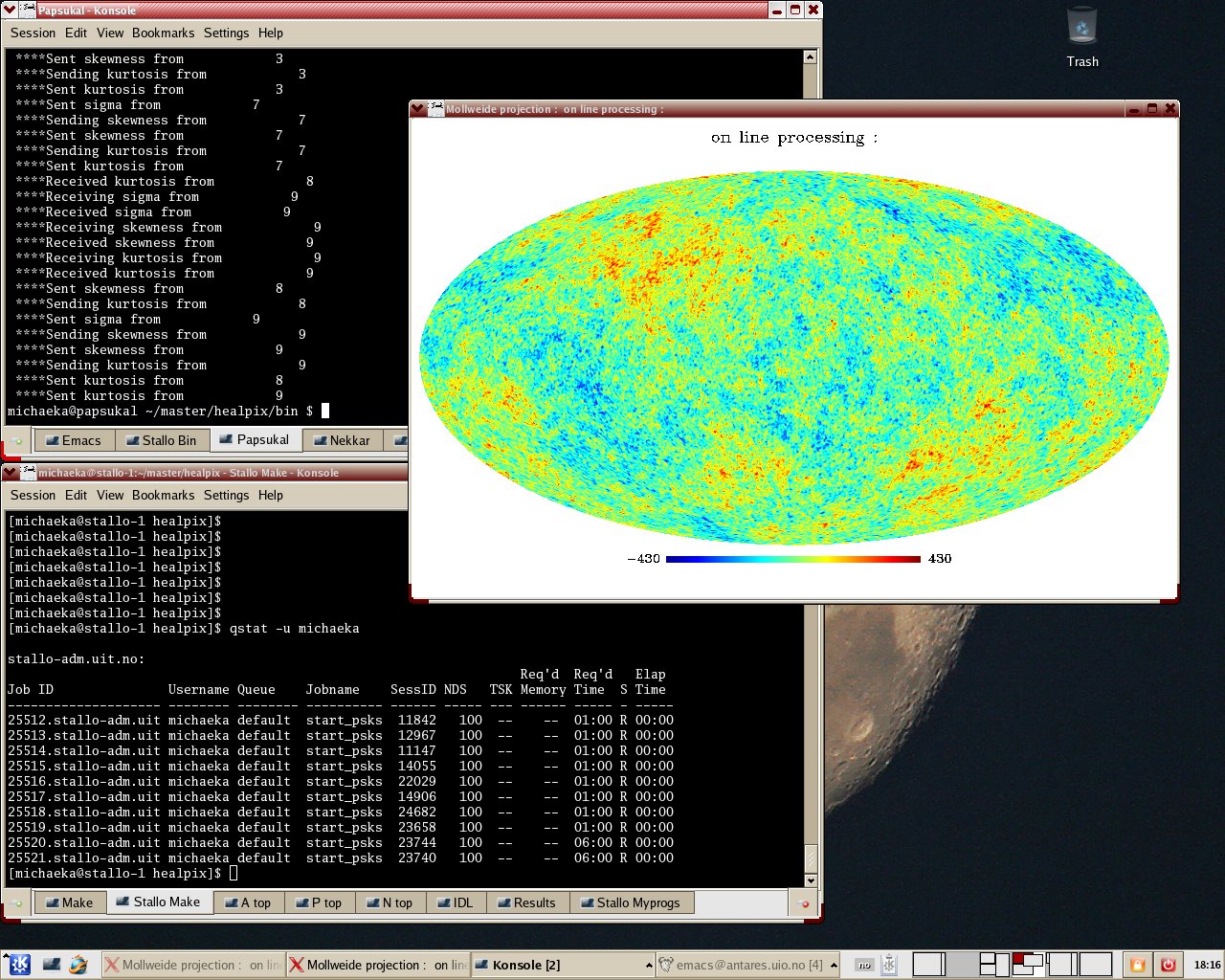The width and height of the screenshot is (1225, 980).
Task: Open View menu in Stallo Make Konsole
Action: click(x=110, y=495)
